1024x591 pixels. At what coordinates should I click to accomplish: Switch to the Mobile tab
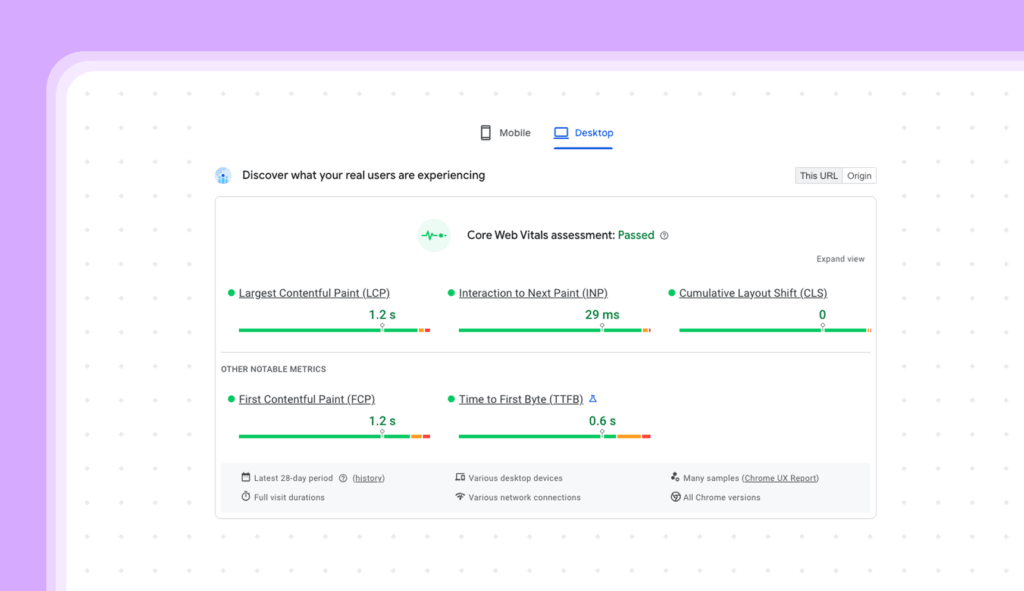point(505,133)
